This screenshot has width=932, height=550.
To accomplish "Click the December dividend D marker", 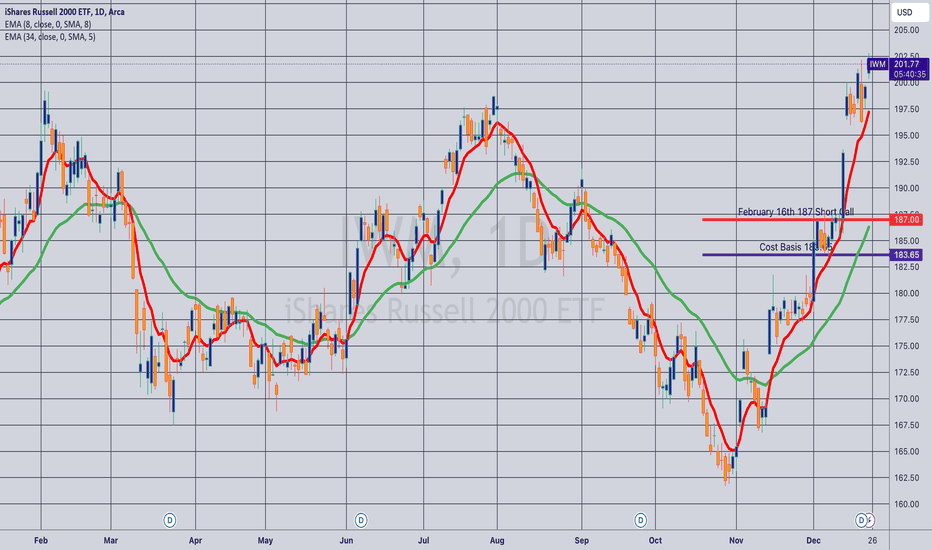I will 861,521.
